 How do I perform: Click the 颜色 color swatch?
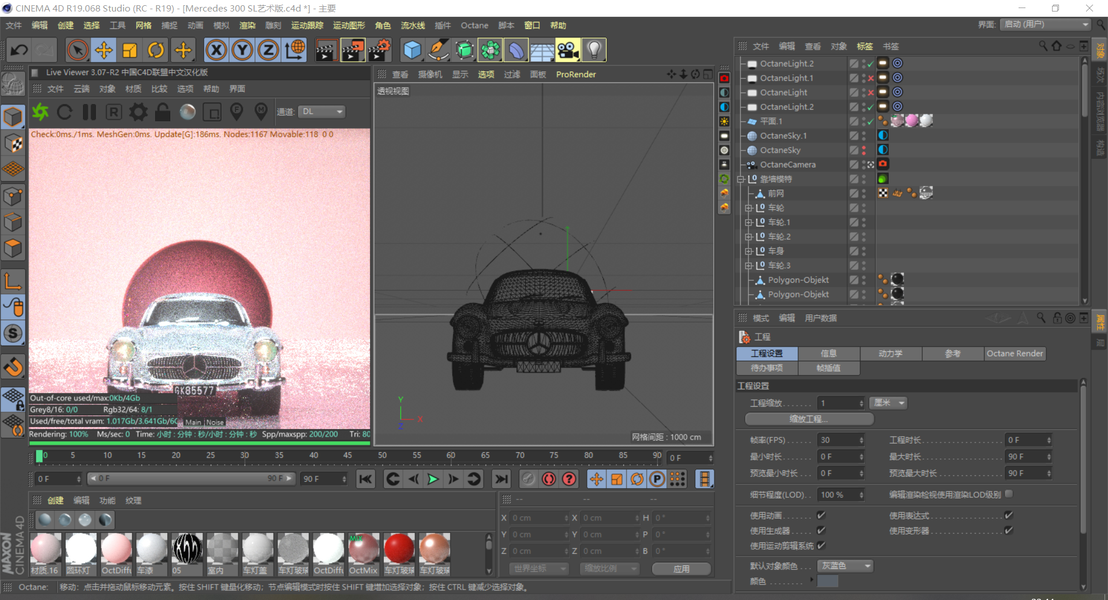coord(827,581)
